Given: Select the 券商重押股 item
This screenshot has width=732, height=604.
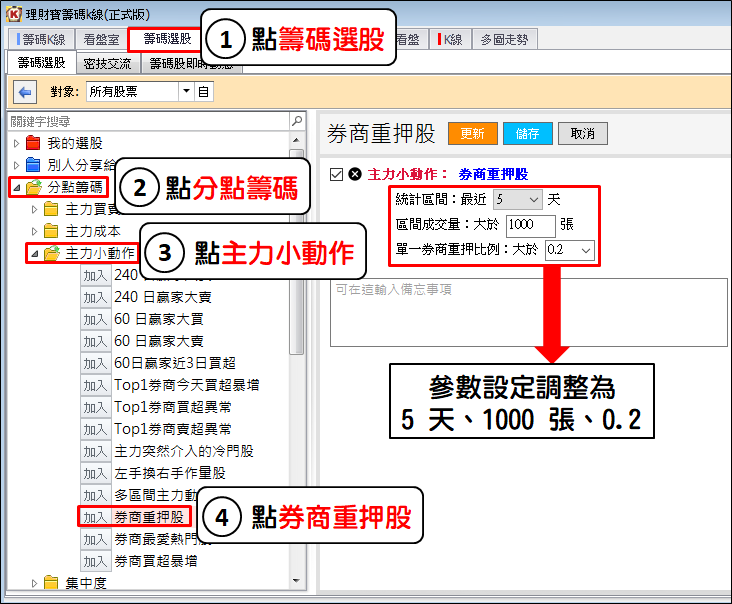Looking at the screenshot, I should pyautogui.click(x=149, y=517).
